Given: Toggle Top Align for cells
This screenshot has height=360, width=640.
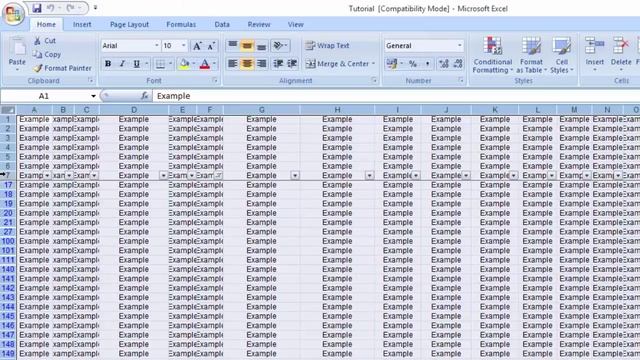Looking at the screenshot, I should tap(233, 45).
